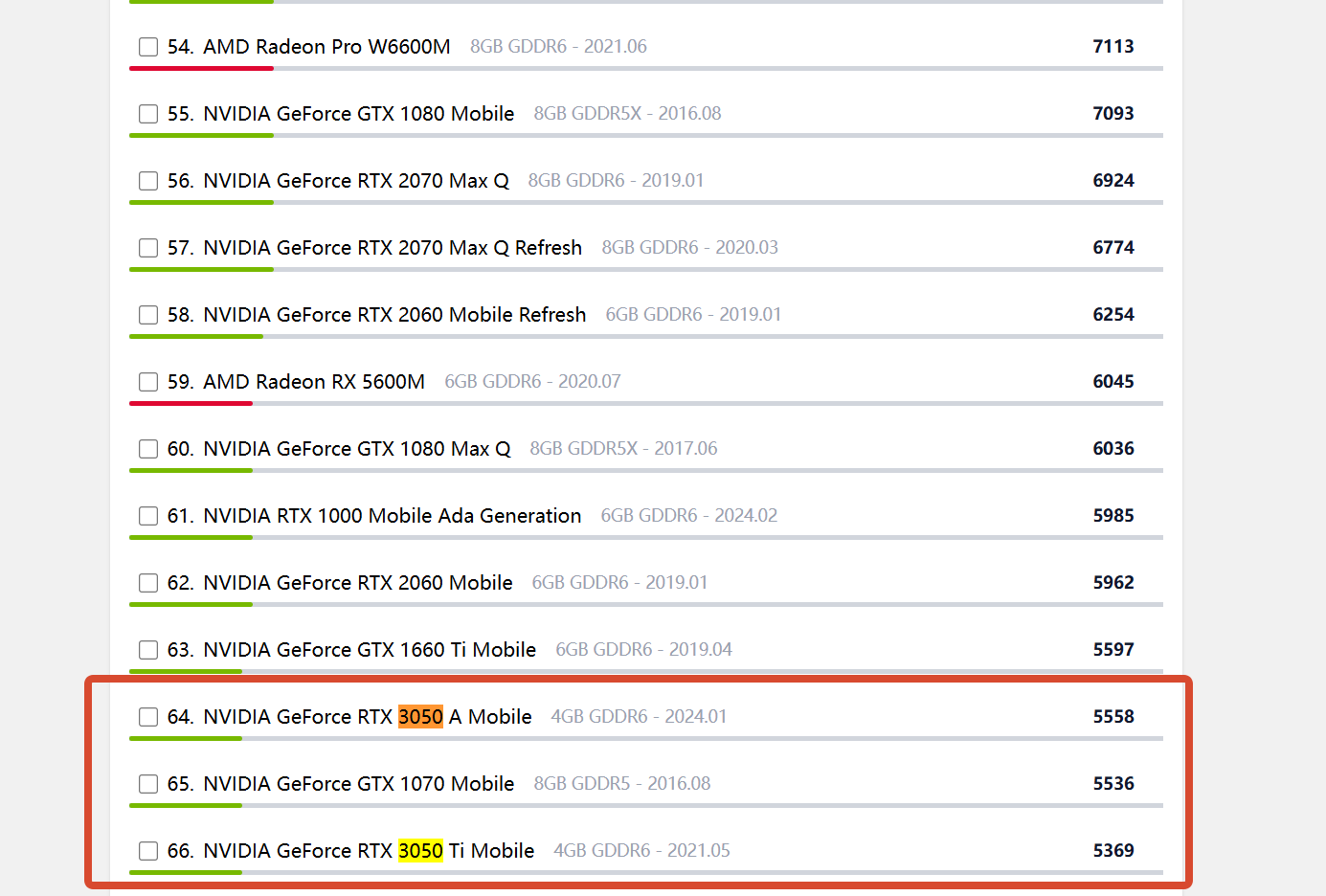Check the GTX 1080 Max Q checkbox

point(148,449)
